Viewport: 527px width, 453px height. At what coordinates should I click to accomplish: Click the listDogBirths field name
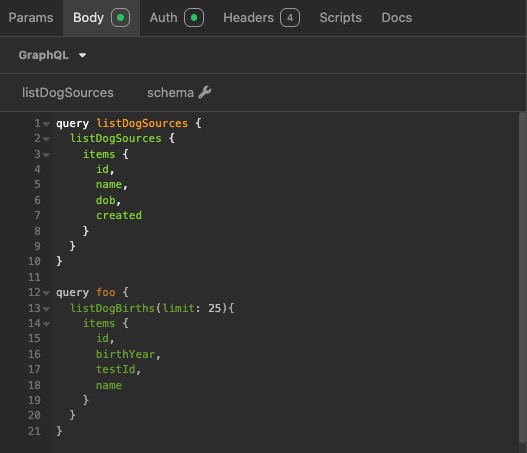click(112, 308)
